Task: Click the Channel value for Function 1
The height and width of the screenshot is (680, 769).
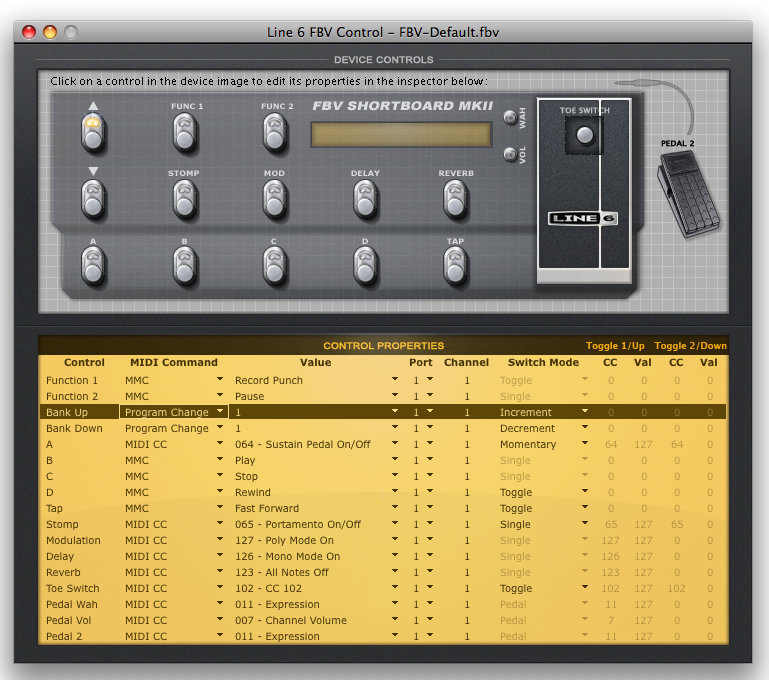Action: (x=467, y=380)
